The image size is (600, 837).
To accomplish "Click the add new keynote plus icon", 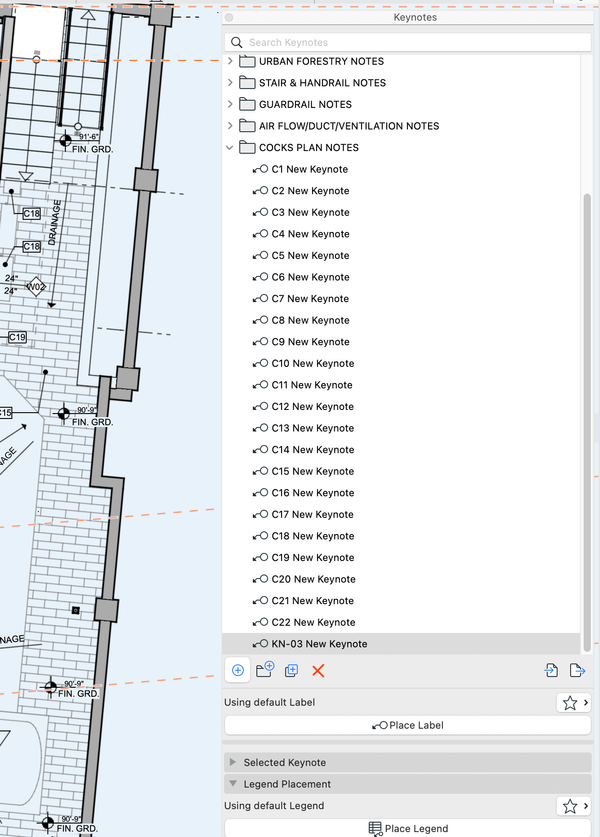I will click(238, 670).
